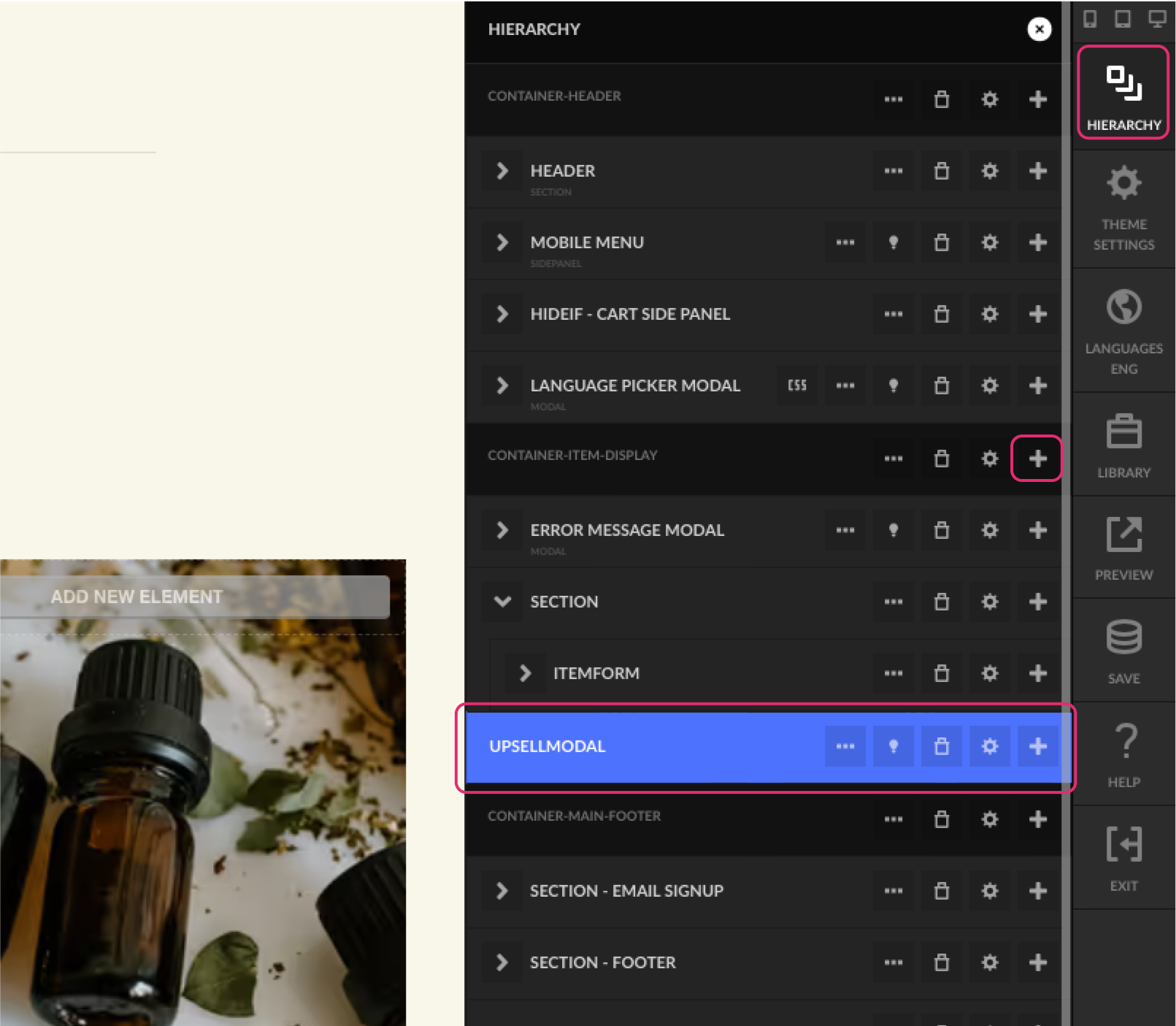Viewport: 1176px width, 1026px height.
Task: Click the Preview icon in sidebar
Action: pos(1123,548)
